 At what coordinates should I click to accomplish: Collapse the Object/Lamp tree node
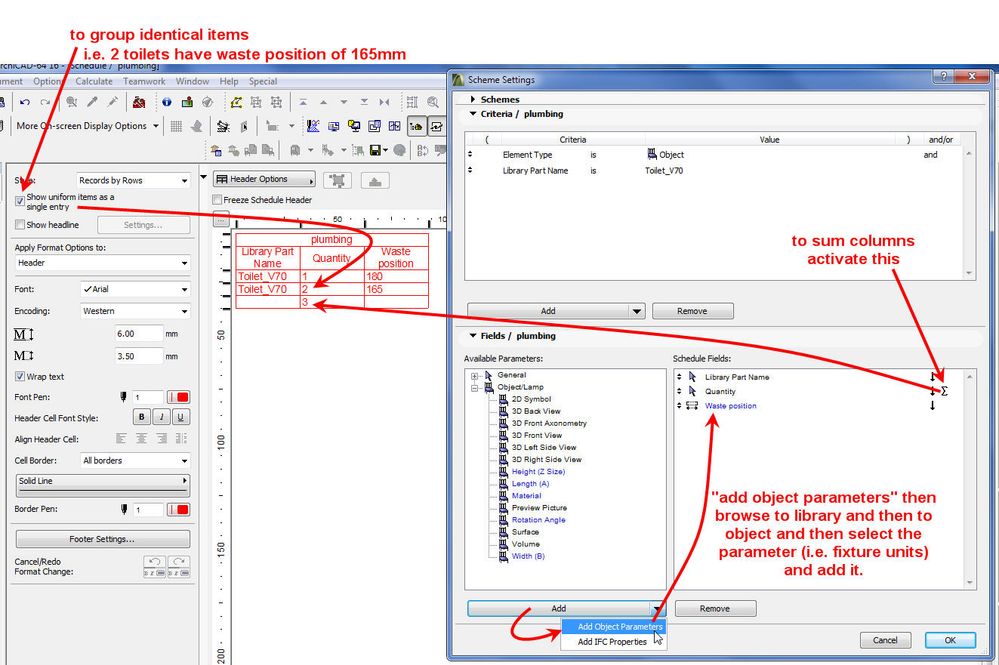pos(474,388)
